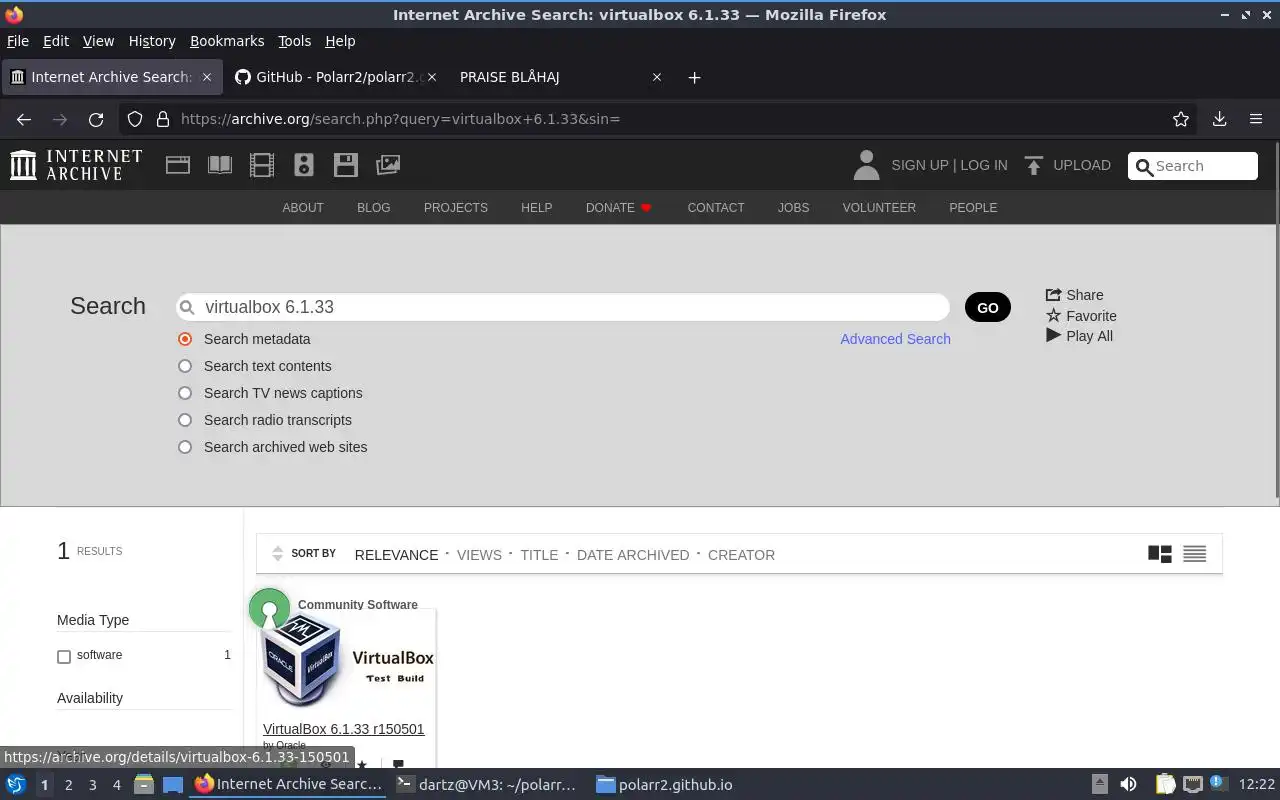Open the taskbar start menu icon
This screenshot has width=1280, height=800.
[16, 785]
